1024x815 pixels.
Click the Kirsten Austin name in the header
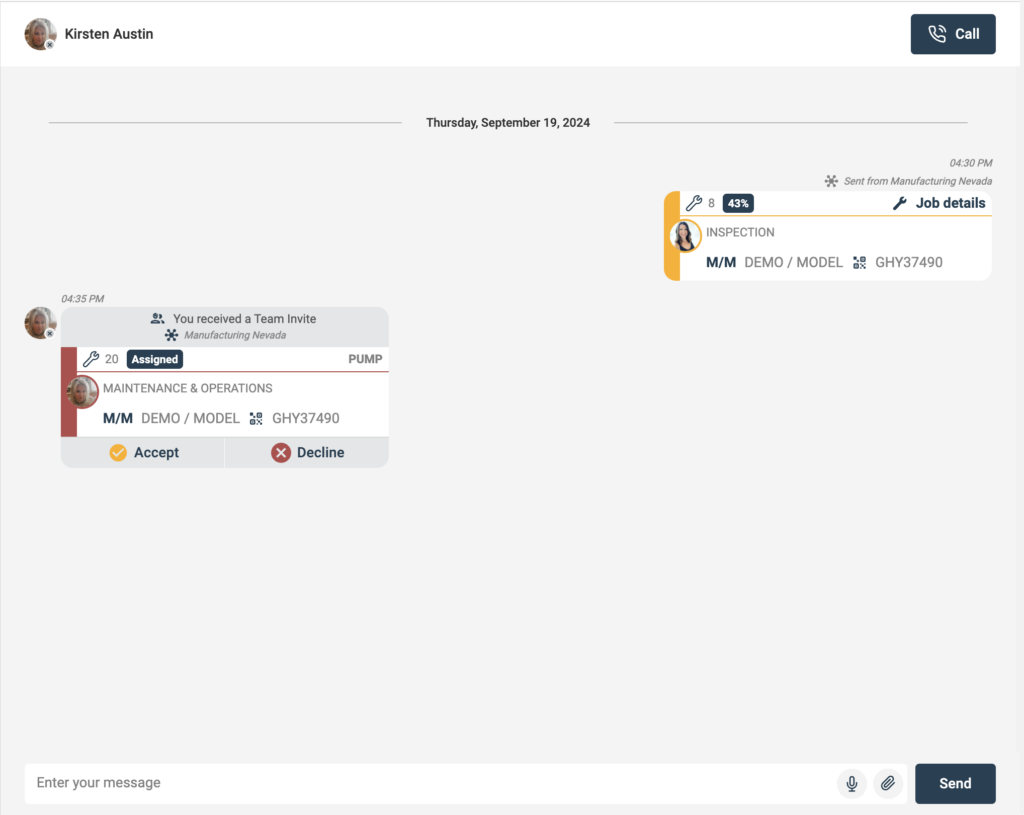109,34
